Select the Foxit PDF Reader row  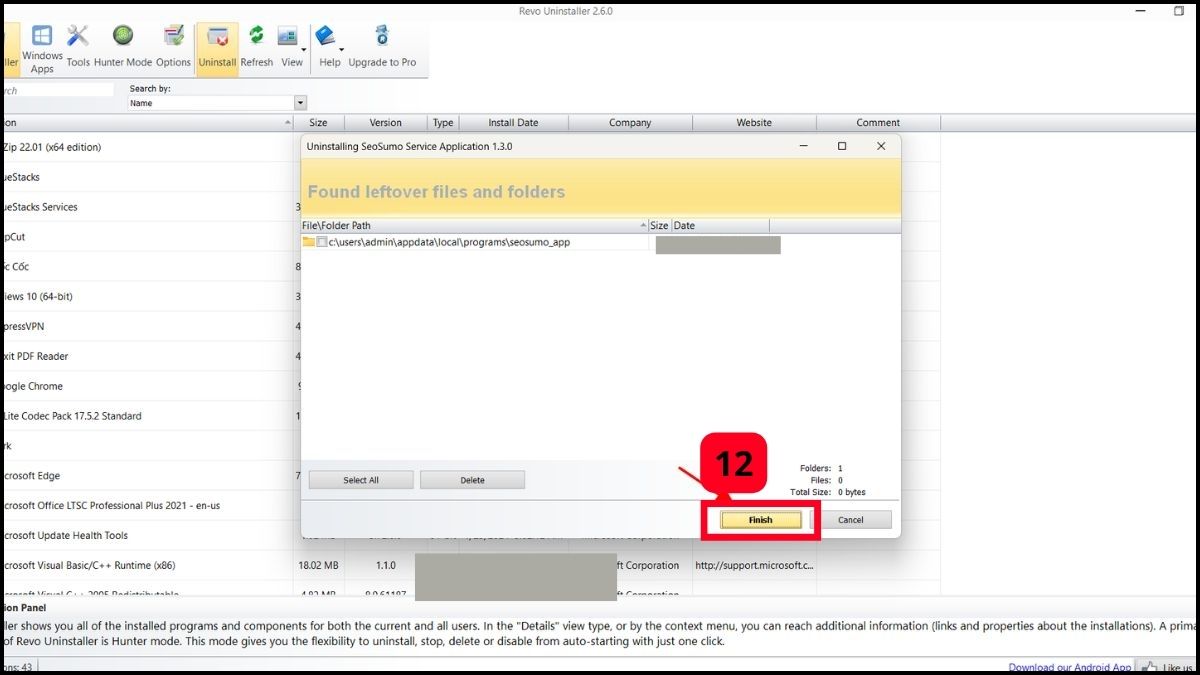click(146, 356)
